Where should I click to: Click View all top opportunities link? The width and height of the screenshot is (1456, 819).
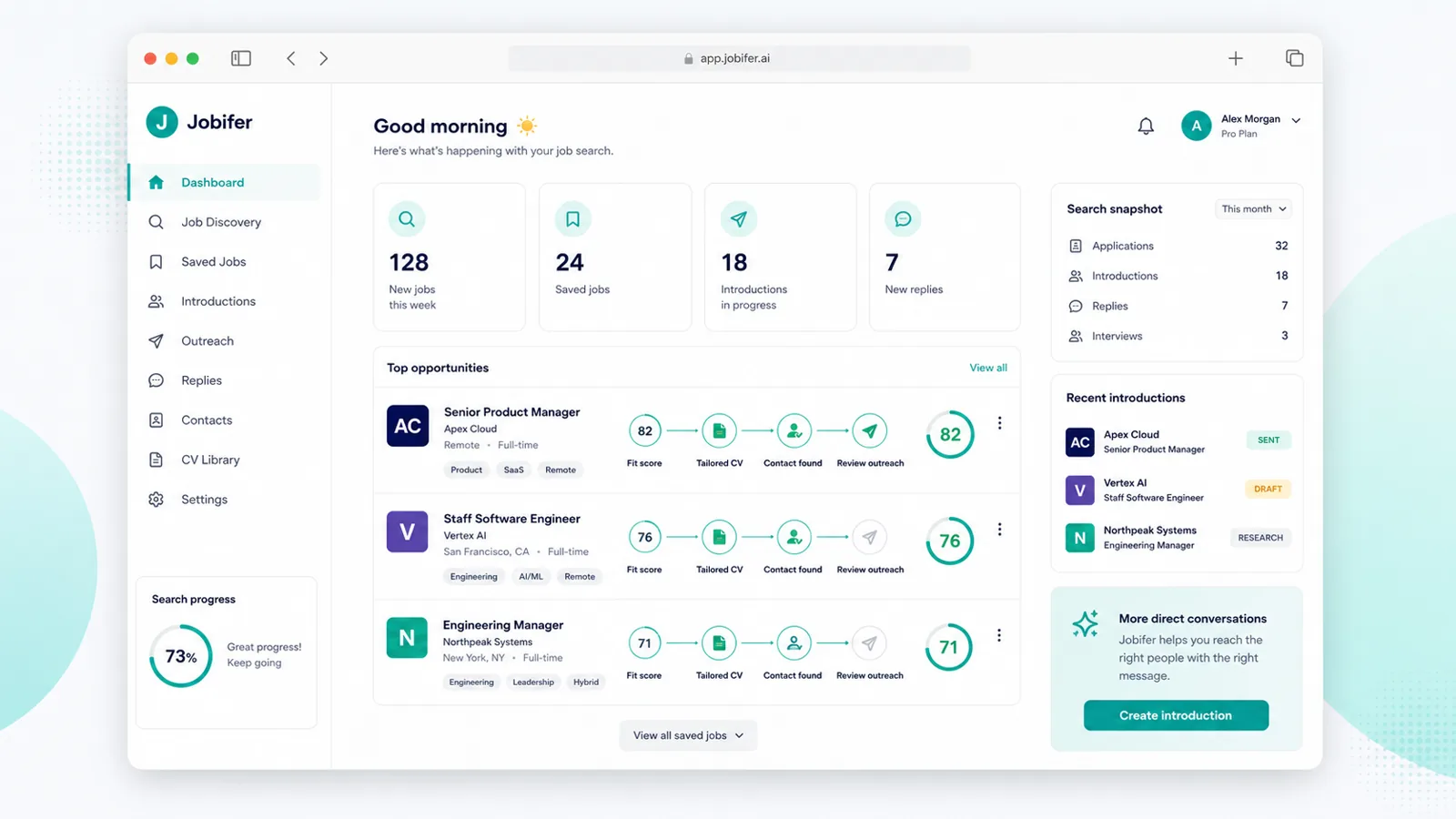coord(988,368)
